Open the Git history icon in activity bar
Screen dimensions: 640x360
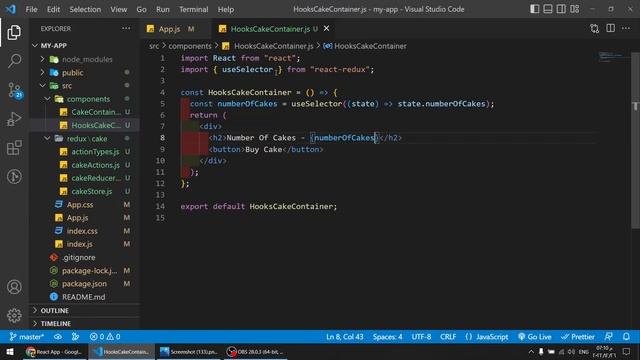click(14, 176)
